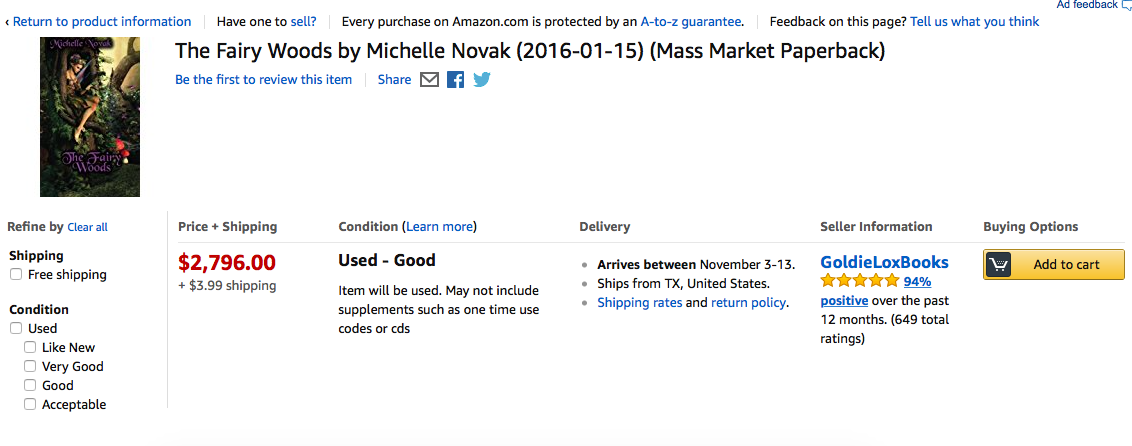Image resolution: width=1132 pixels, height=446 pixels.
Task: Open the A-to-z guarantee link
Action: point(691,21)
